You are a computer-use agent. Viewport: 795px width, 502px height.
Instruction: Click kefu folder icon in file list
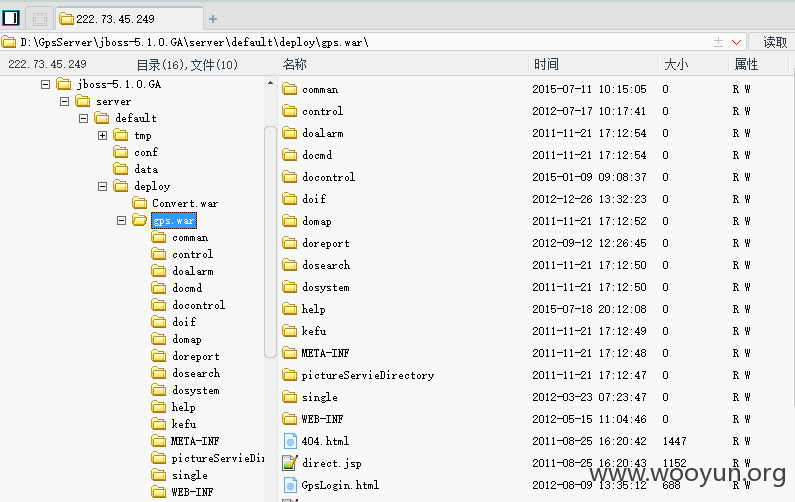point(290,331)
